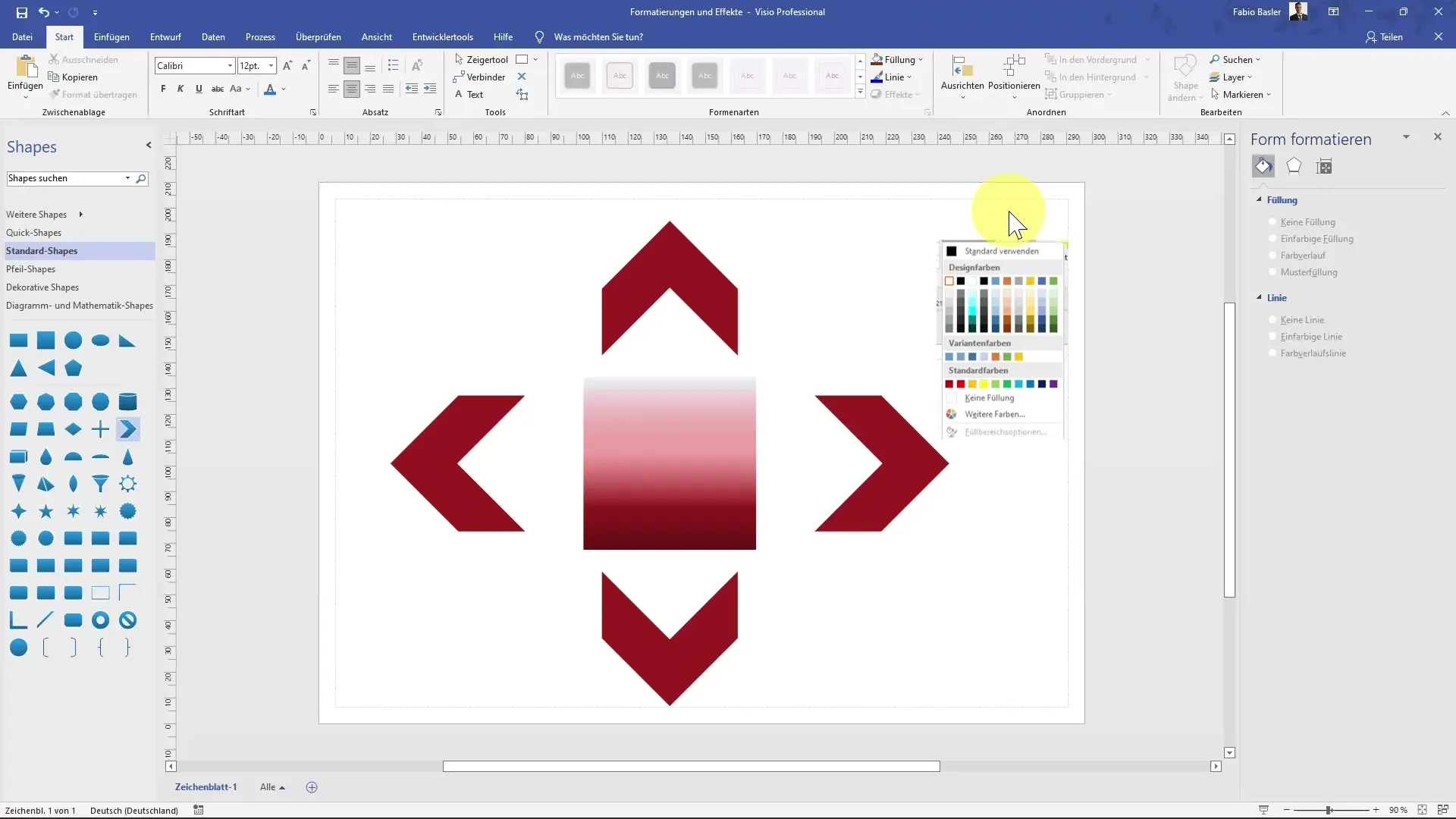This screenshot has width=1456, height=819.
Task: Open the Datei menu
Action: tap(22, 36)
